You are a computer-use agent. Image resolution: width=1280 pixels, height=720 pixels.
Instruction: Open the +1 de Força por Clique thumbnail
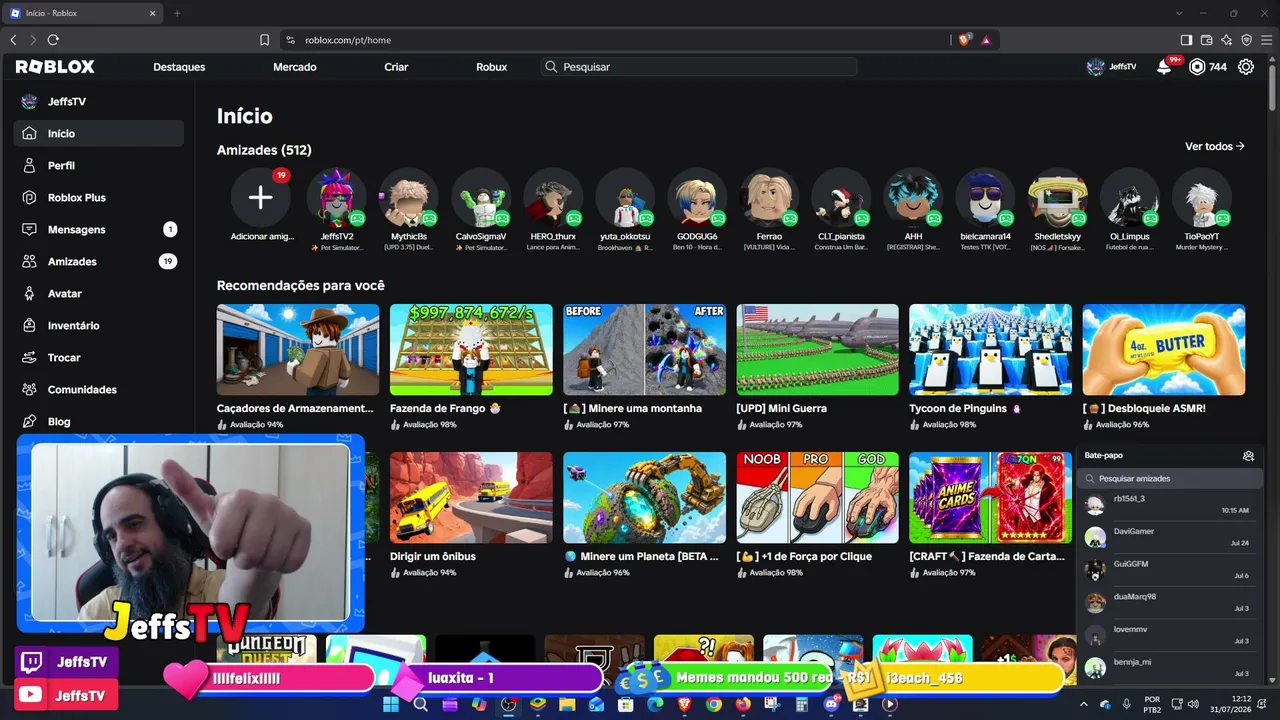tap(817, 498)
